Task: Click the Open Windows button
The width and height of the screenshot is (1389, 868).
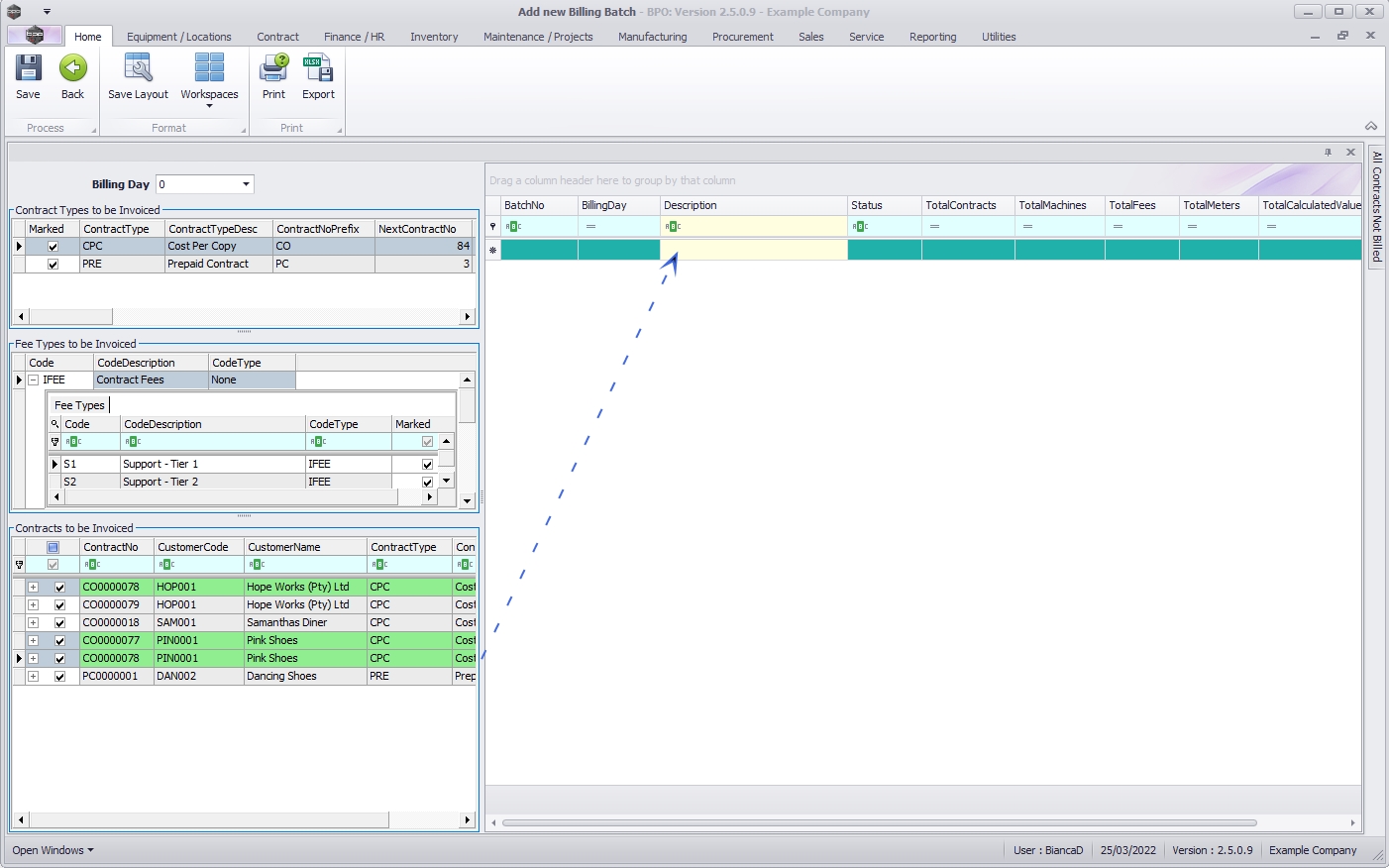Action: click(x=53, y=850)
